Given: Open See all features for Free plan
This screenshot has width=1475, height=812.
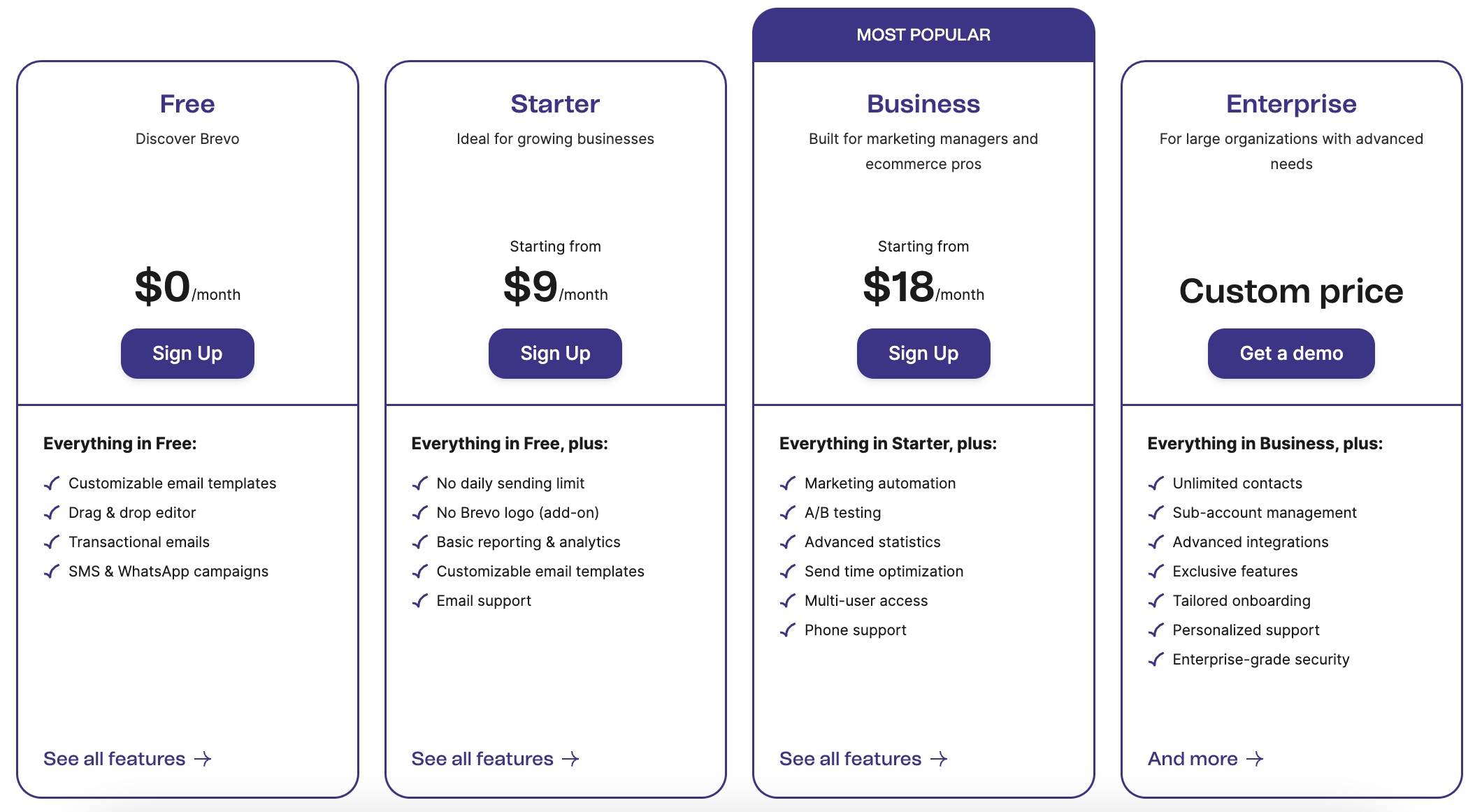Looking at the screenshot, I should [x=115, y=759].
